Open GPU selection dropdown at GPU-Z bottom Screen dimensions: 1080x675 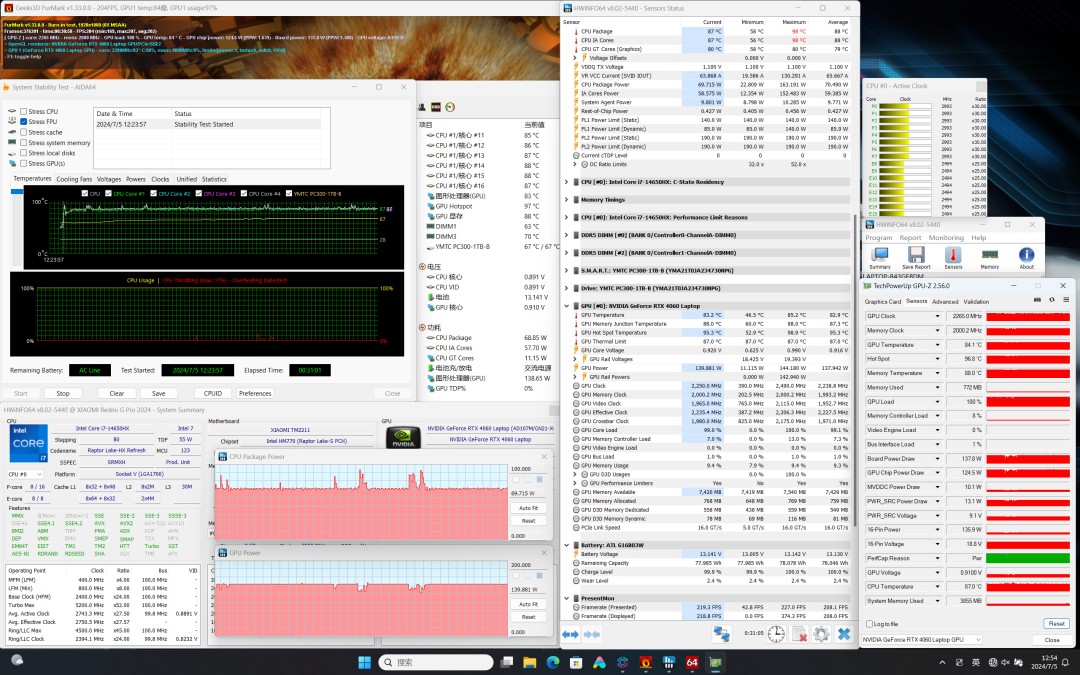922,640
